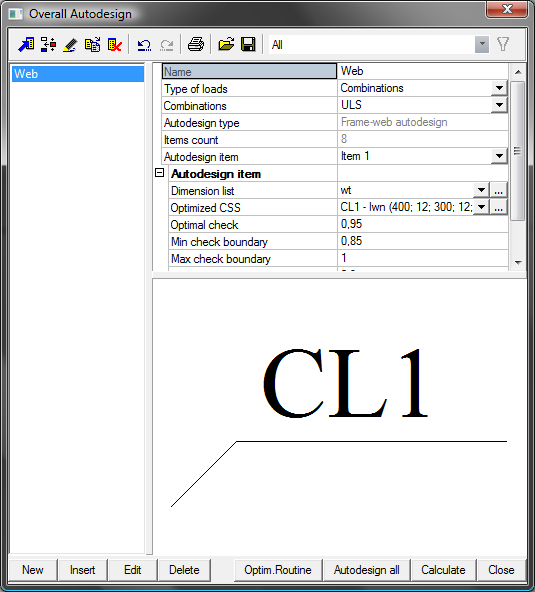This screenshot has width=535, height=592.
Task: Click the Close button at the bottom
Action: pyautogui.click(x=501, y=570)
